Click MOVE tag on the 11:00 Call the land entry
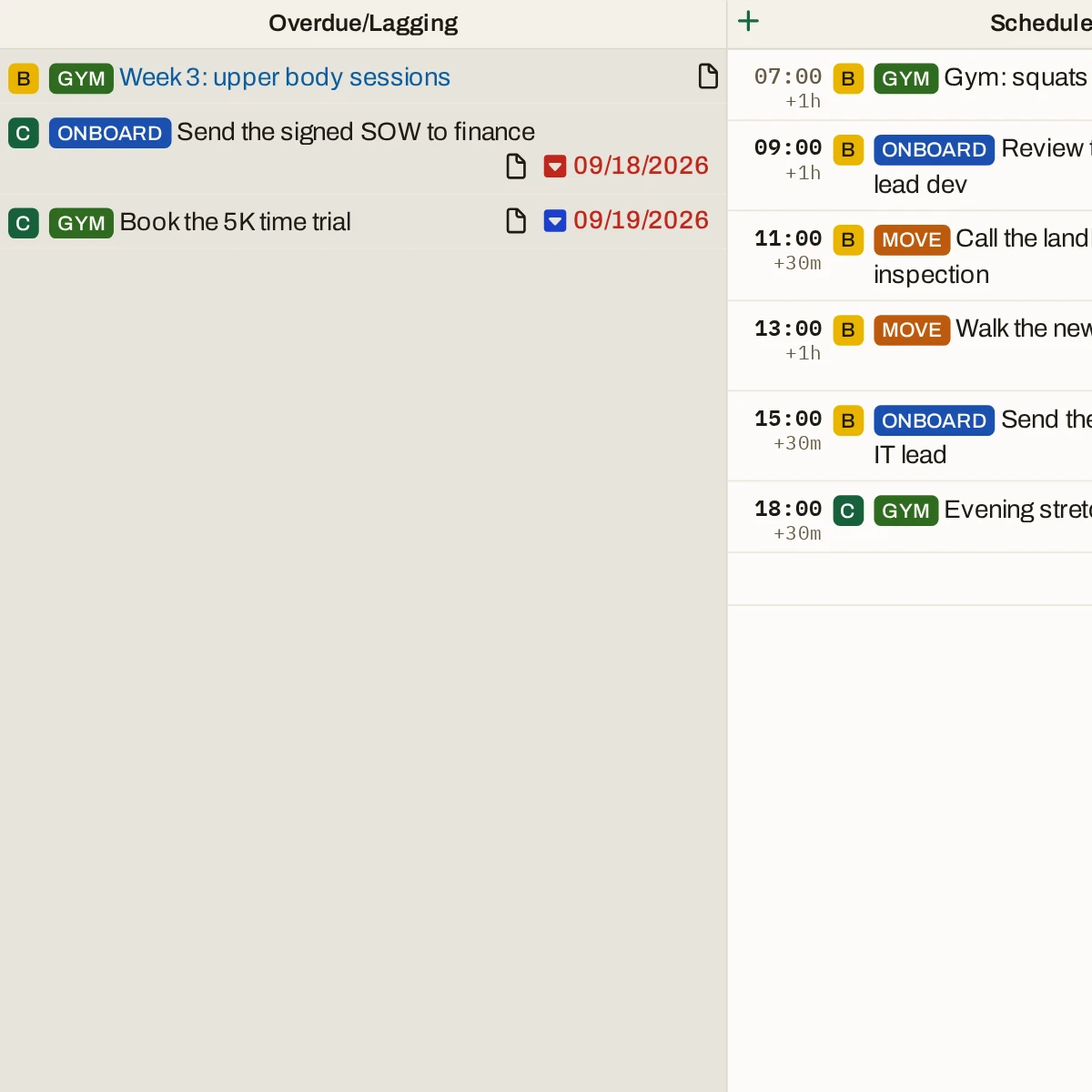This screenshot has height=1092, width=1092. click(912, 239)
